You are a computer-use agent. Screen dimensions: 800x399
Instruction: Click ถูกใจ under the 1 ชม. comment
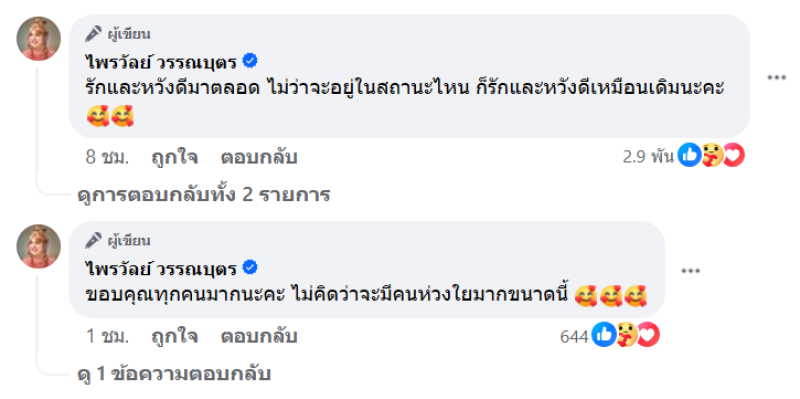pos(174,336)
